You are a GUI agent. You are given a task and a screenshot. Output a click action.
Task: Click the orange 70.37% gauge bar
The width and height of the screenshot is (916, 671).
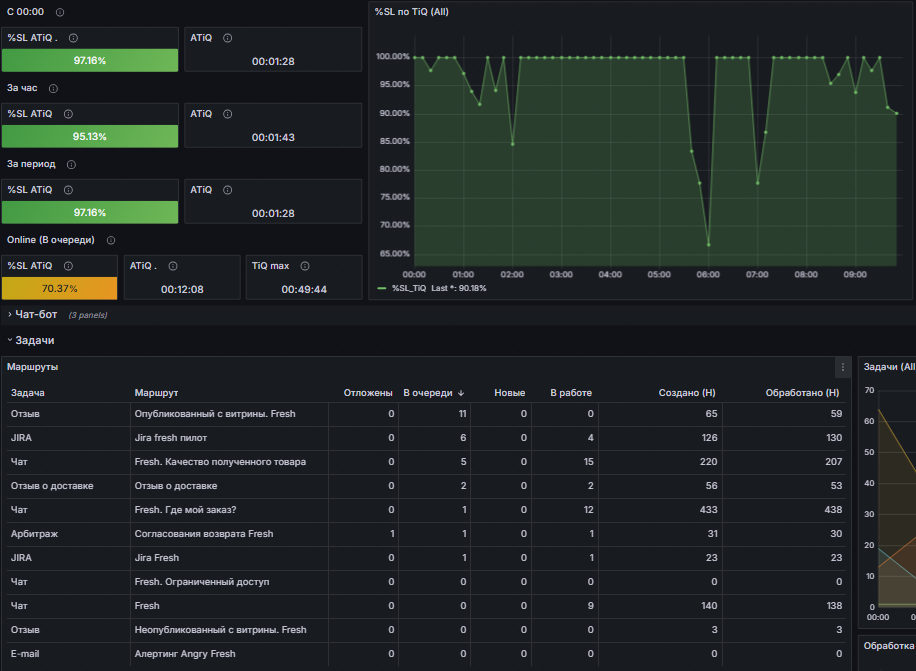[x=60, y=288]
